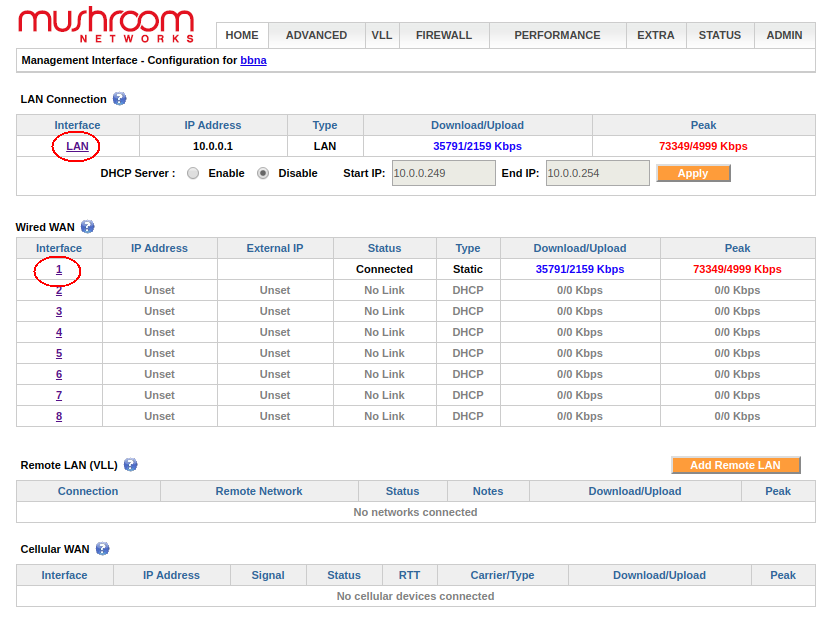Open help icon beside Wired WAN

[87, 227]
